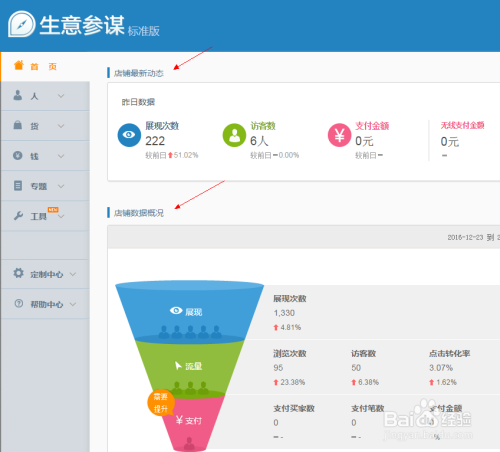Viewport: 500px width, 452px height.
Task: Open 定制中心 in the sidebar
Action: click(x=45, y=274)
